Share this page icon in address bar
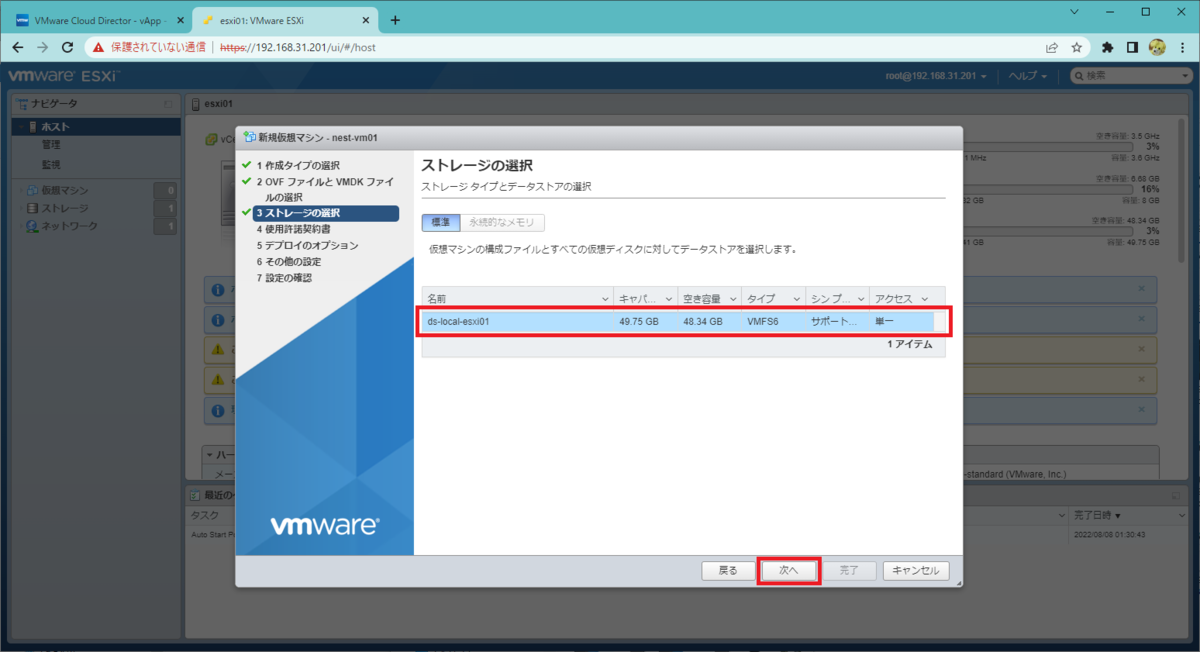 (x=1053, y=47)
